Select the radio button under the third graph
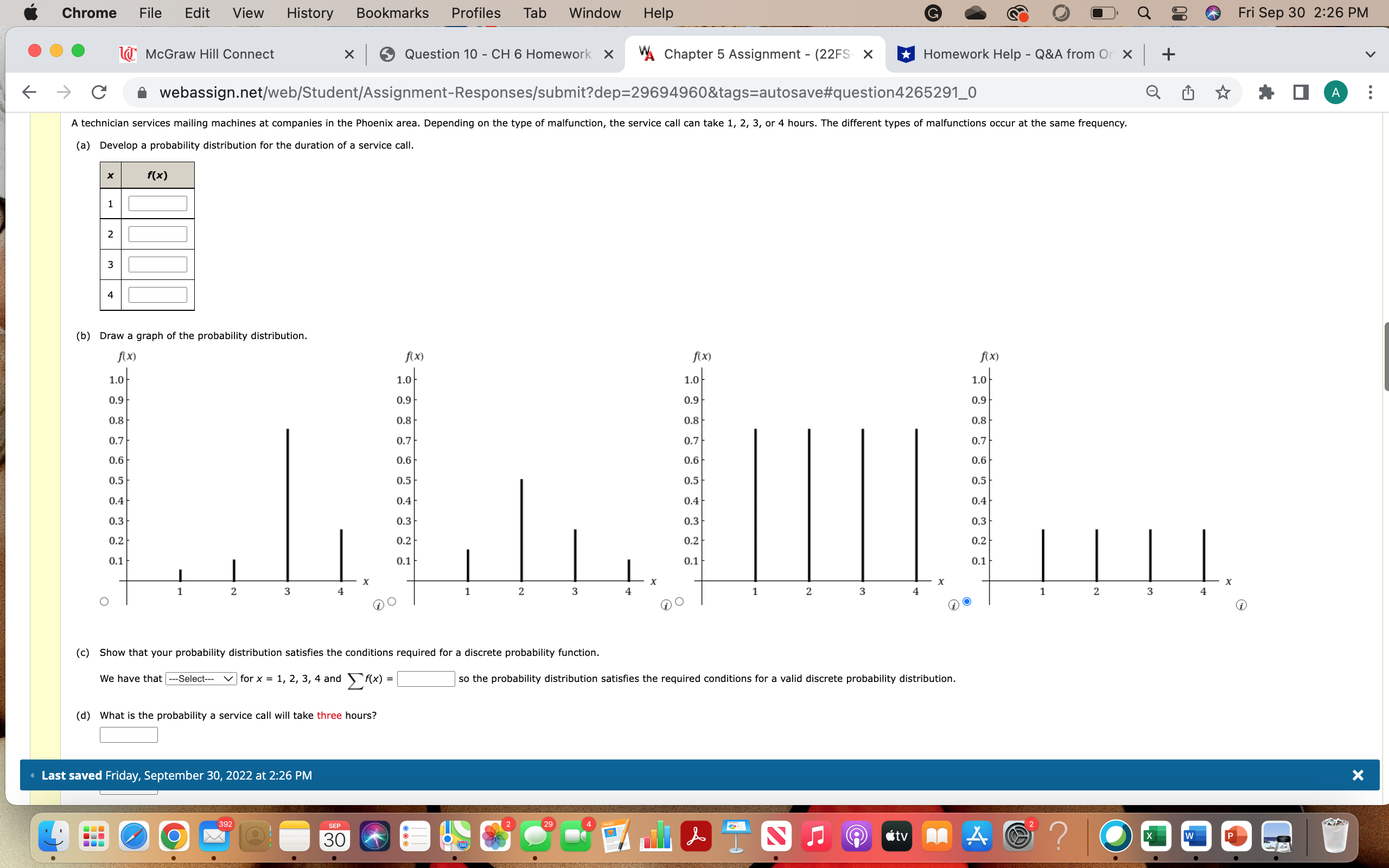 (679, 601)
